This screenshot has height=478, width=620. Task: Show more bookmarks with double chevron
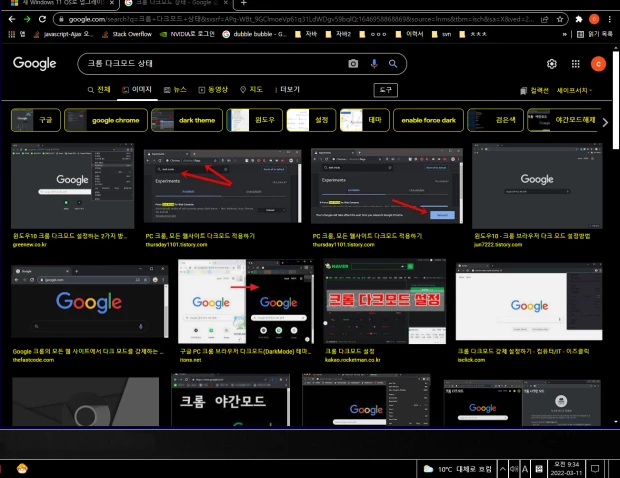[x=564, y=34]
